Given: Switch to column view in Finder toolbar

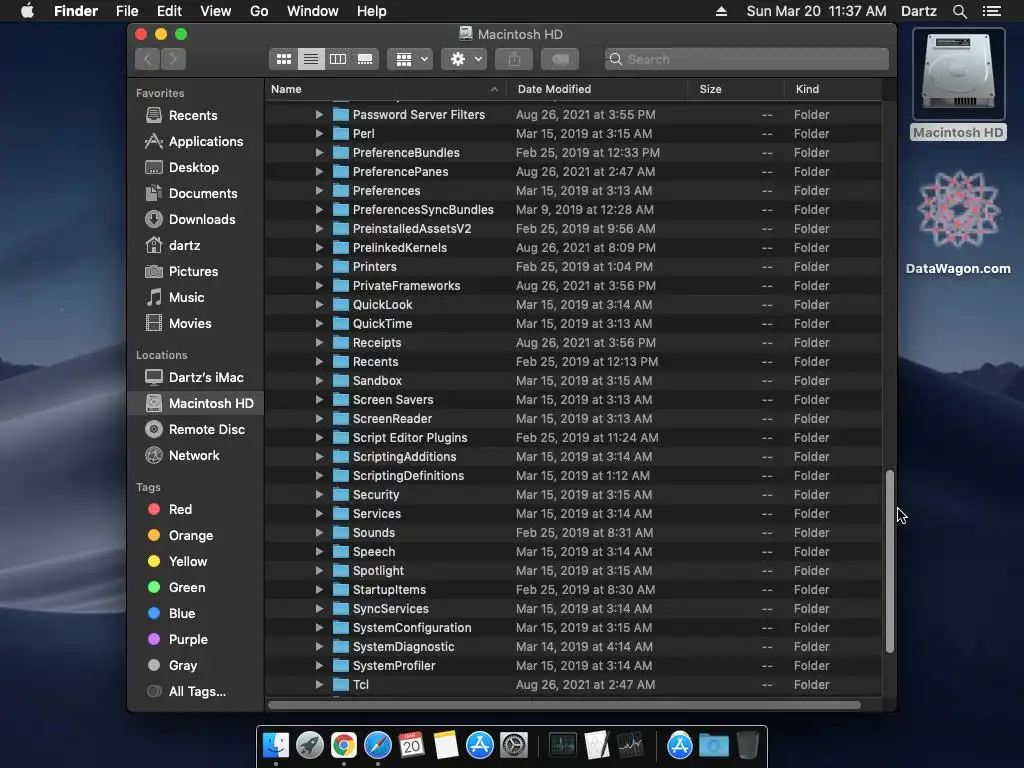Looking at the screenshot, I should click(338, 59).
